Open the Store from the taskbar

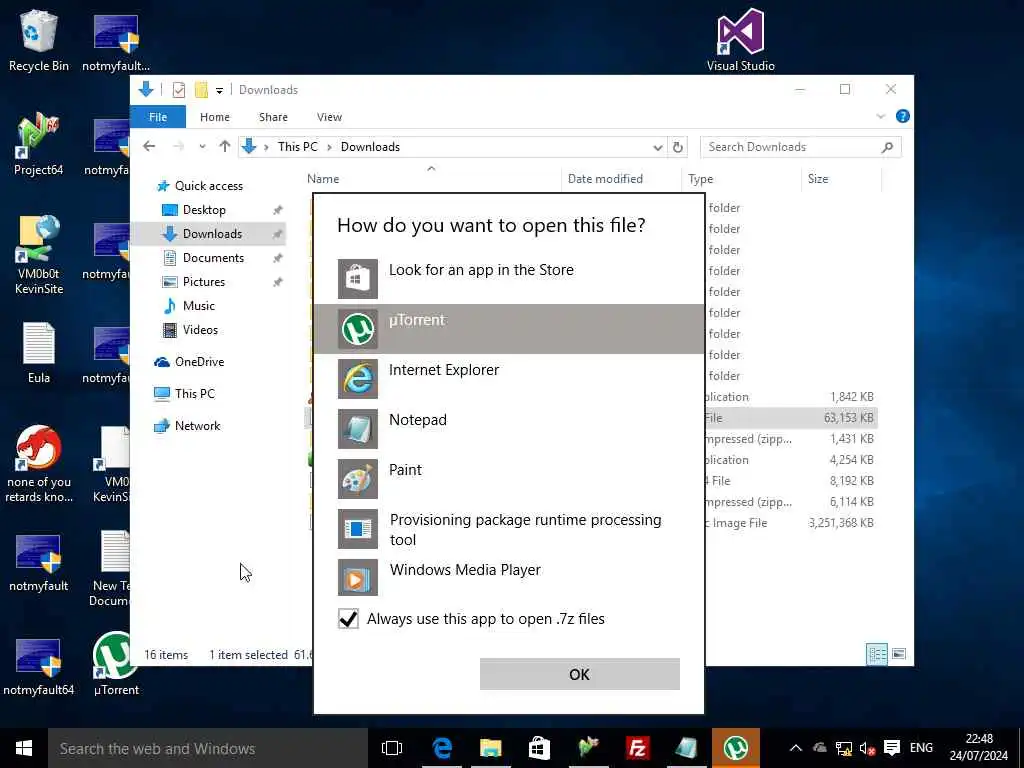coord(539,748)
